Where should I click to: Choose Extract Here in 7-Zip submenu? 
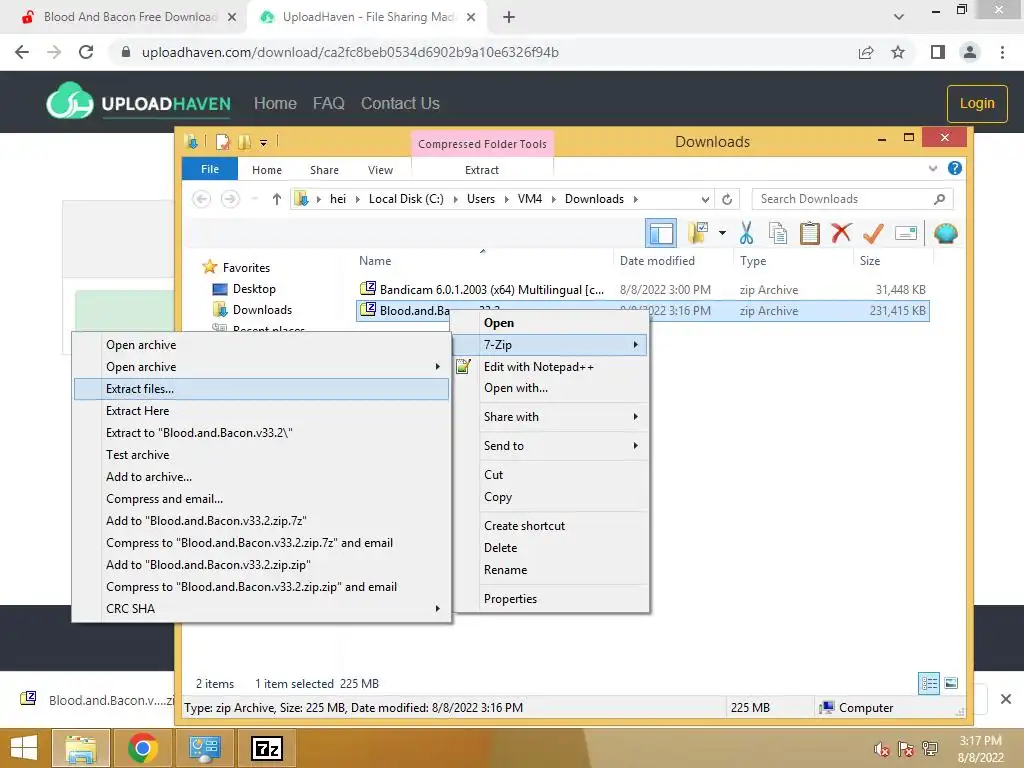[261, 411]
